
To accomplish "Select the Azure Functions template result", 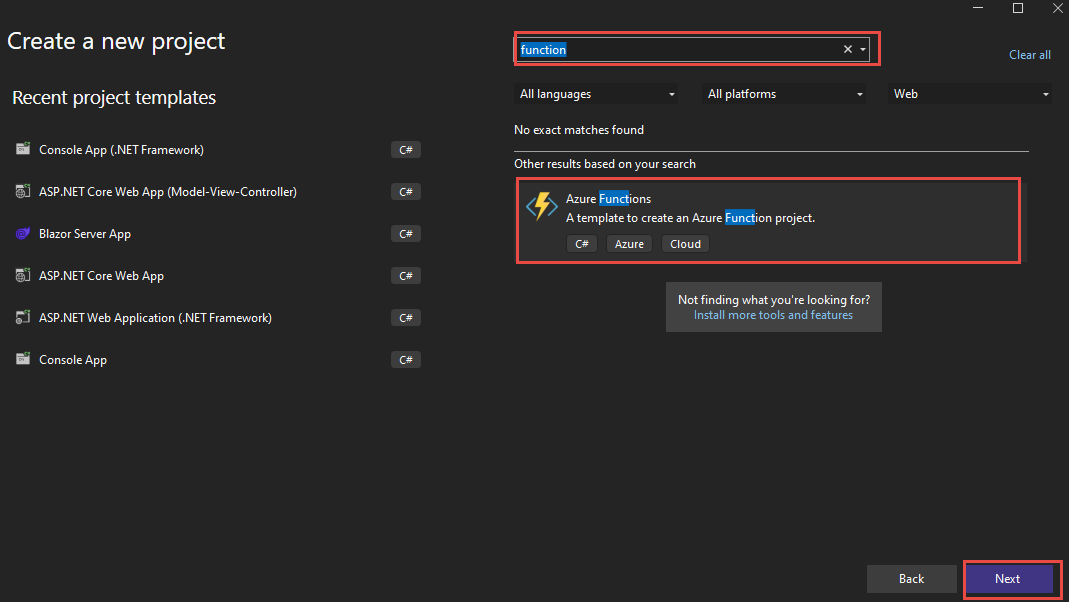I will pyautogui.click(x=770, y=222).
